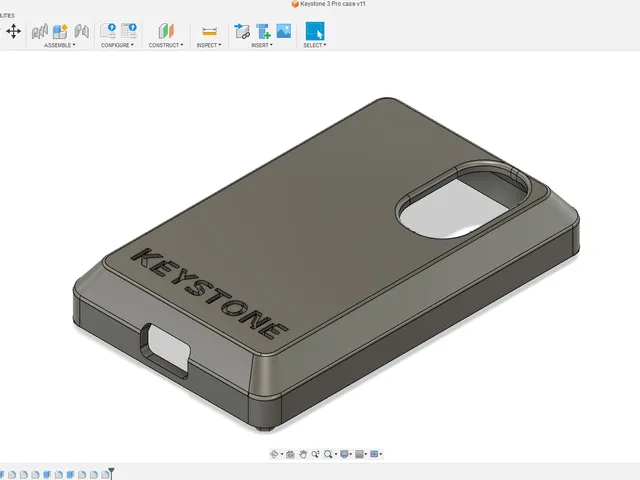The width and height of the screenshot is (640, 480).
Task: Choose the As-built Joint tool
Action: point(82,31)
